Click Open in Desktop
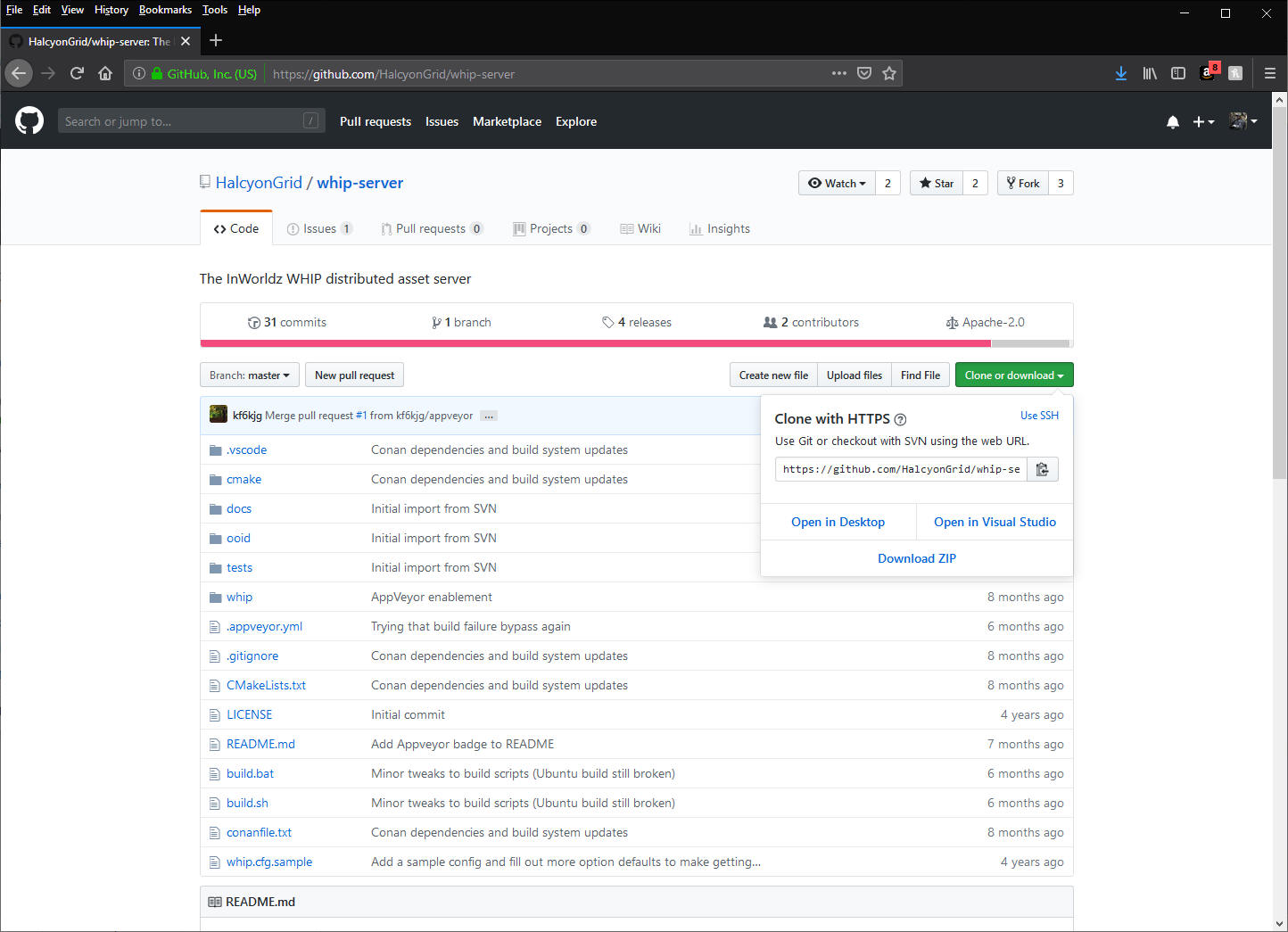The height and width of the screenshot is (932, 1288). click(x=838, y=522)
